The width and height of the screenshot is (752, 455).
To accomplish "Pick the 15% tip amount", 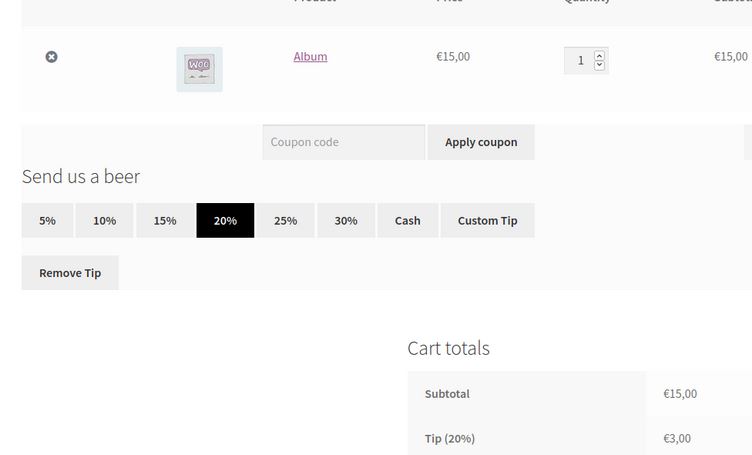I will 165,221.
